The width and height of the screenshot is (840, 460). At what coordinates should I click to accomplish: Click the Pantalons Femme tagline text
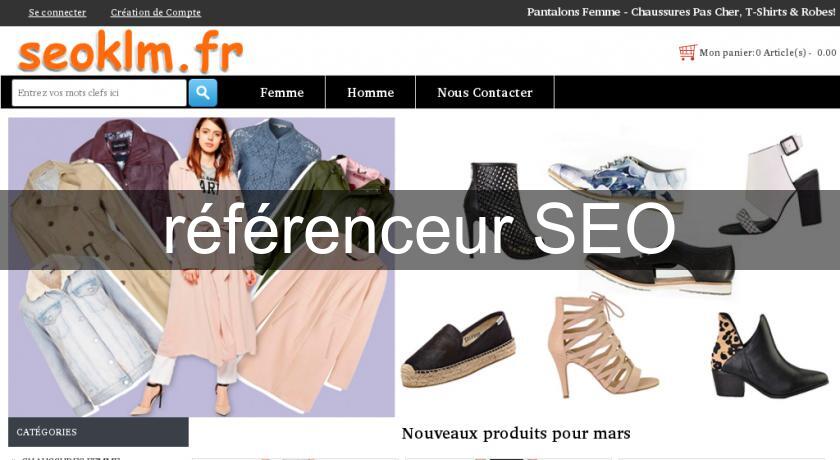(681, 12)
